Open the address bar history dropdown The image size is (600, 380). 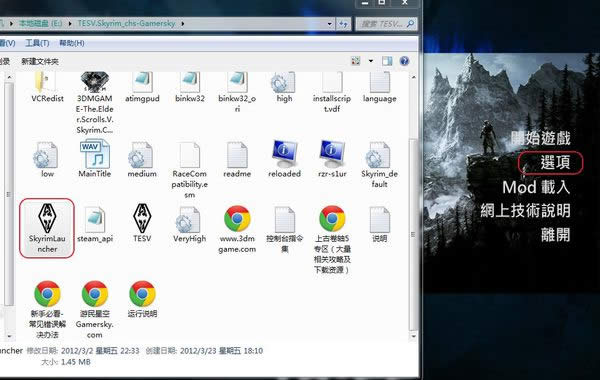[329, 24]
